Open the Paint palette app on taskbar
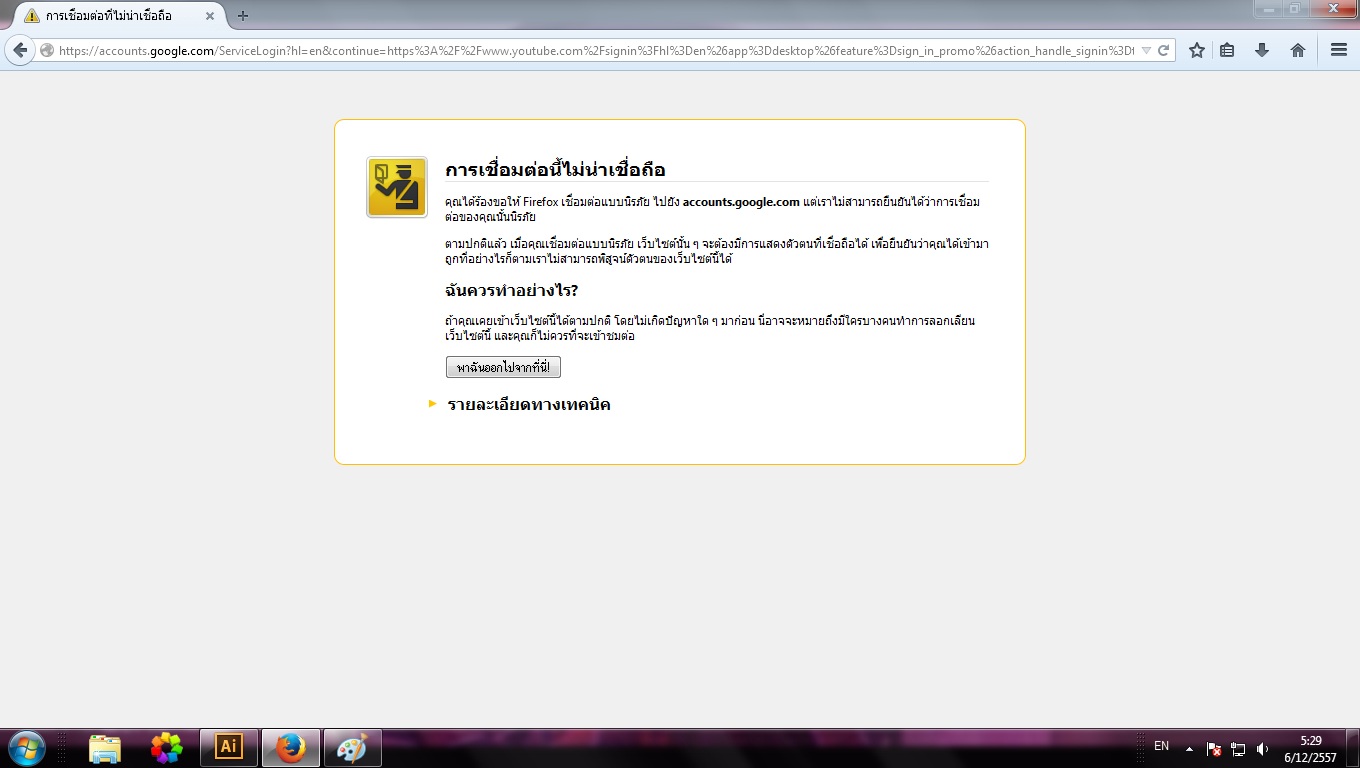1360x768 pixels. [352, 747]
